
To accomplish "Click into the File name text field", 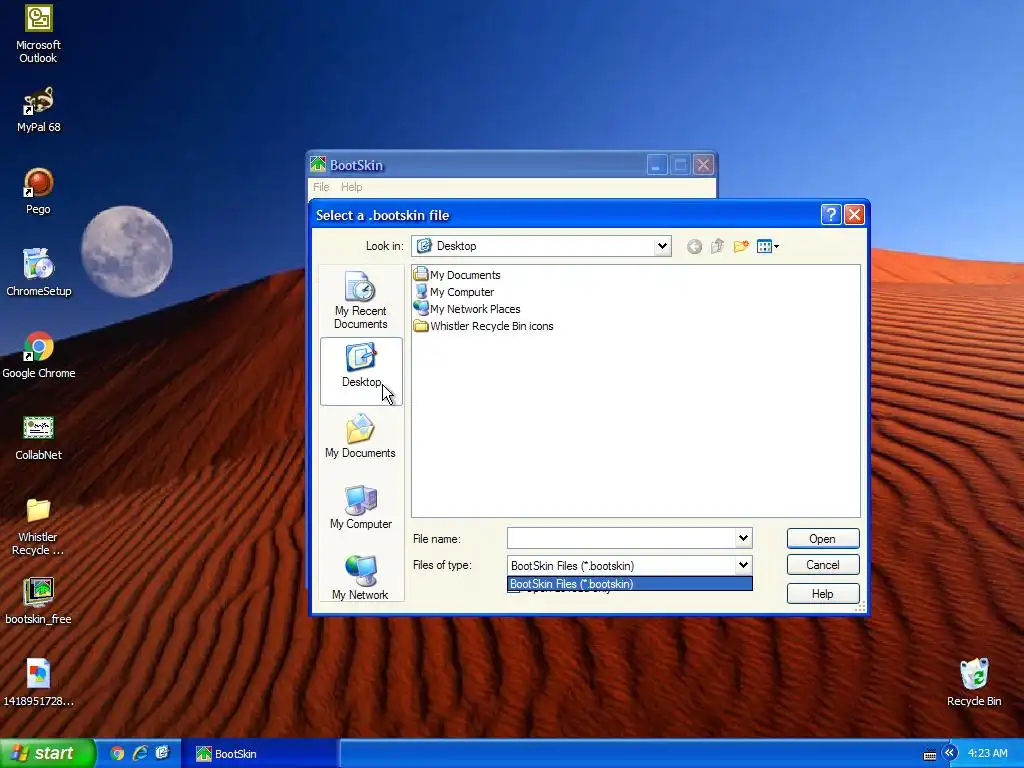I will point(621,538).
